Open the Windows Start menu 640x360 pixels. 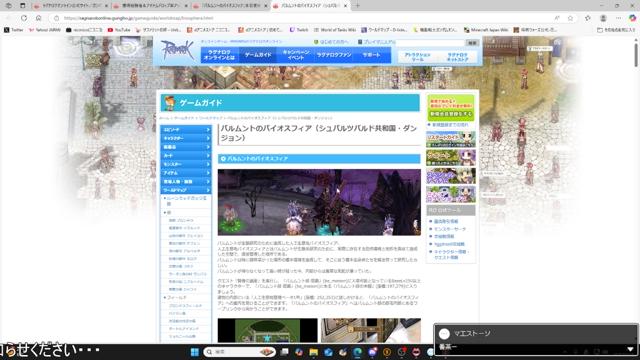pyautogui.click(x=195, y=352)
